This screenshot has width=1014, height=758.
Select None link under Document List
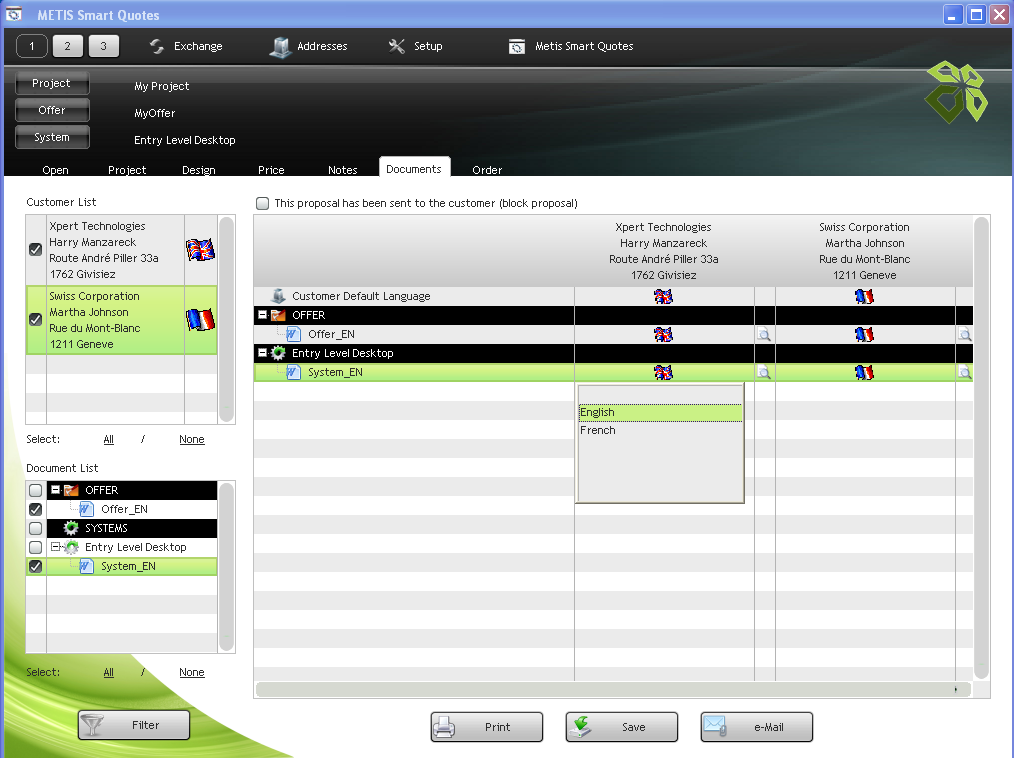[x=191, y=672]
